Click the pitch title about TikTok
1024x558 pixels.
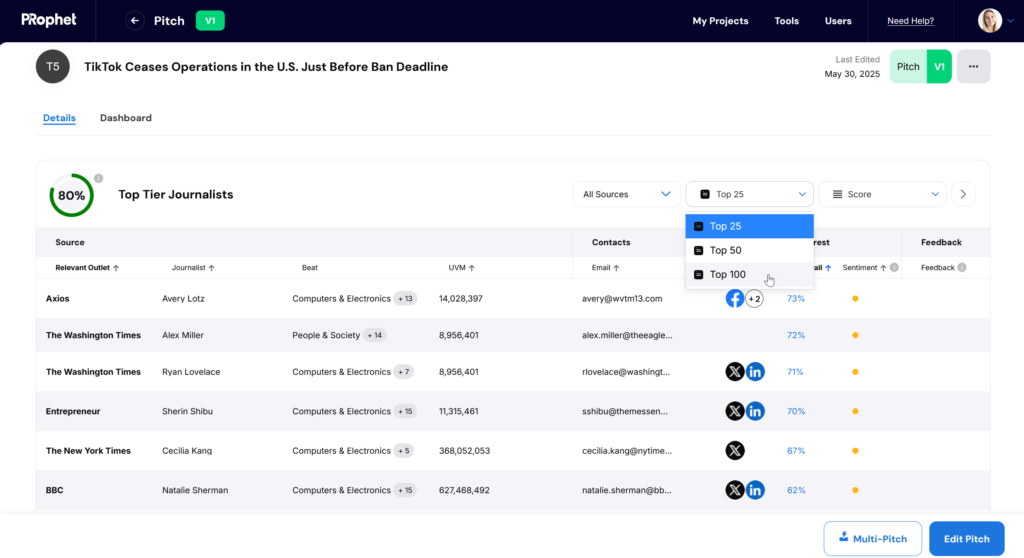266,67
